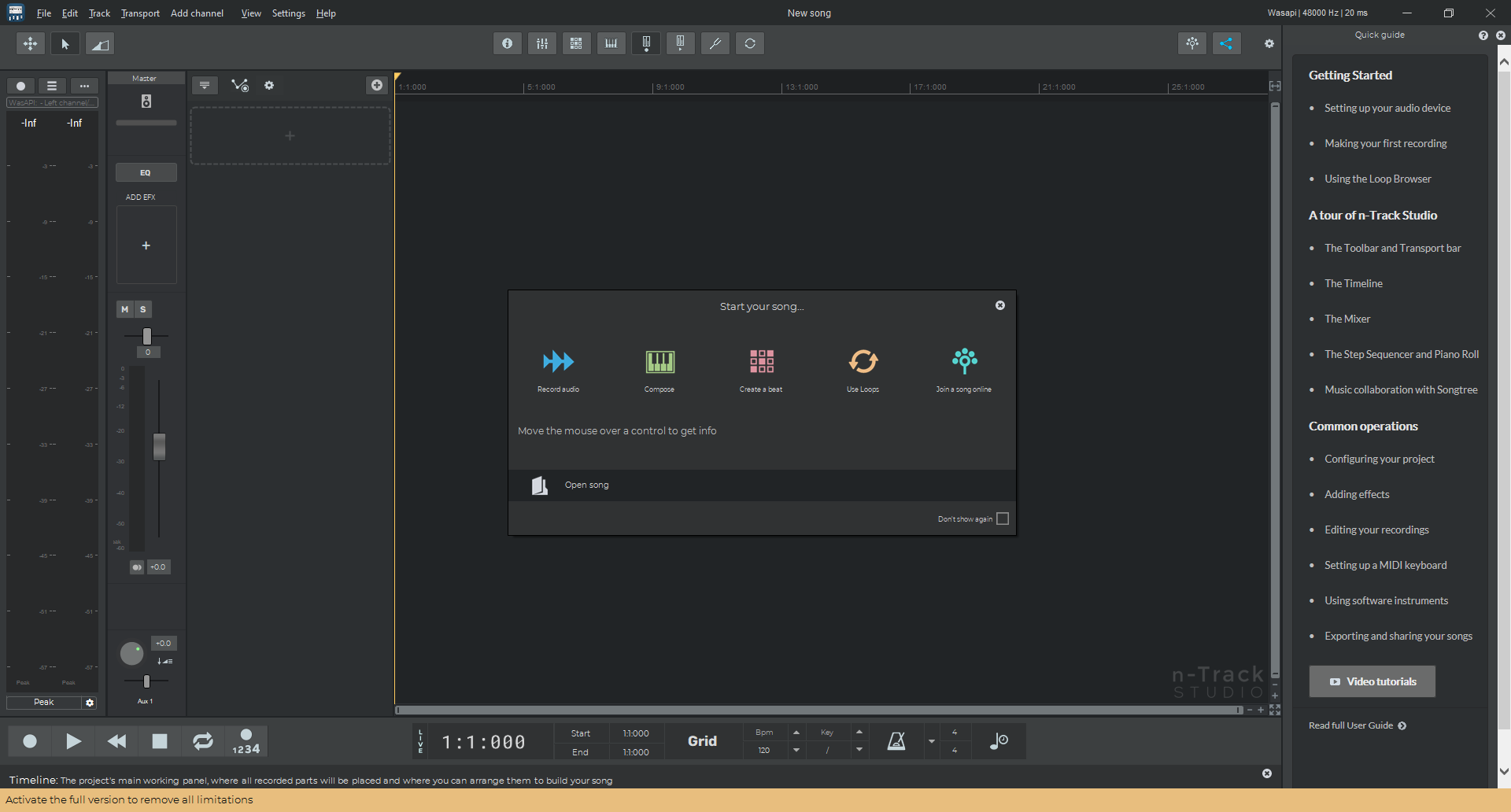Click the Master volume fader
Viewport: 1511px width, 812px height.
click(159, 447)
